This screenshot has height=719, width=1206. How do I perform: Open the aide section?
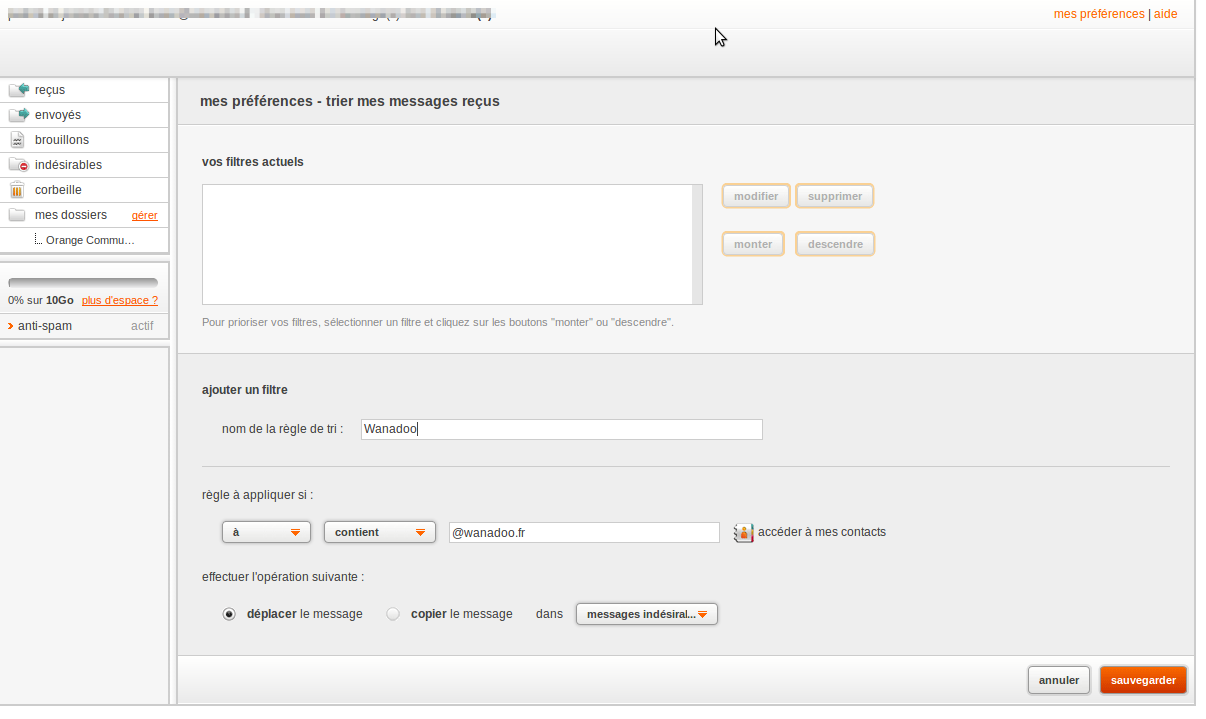pos(1166,14)
